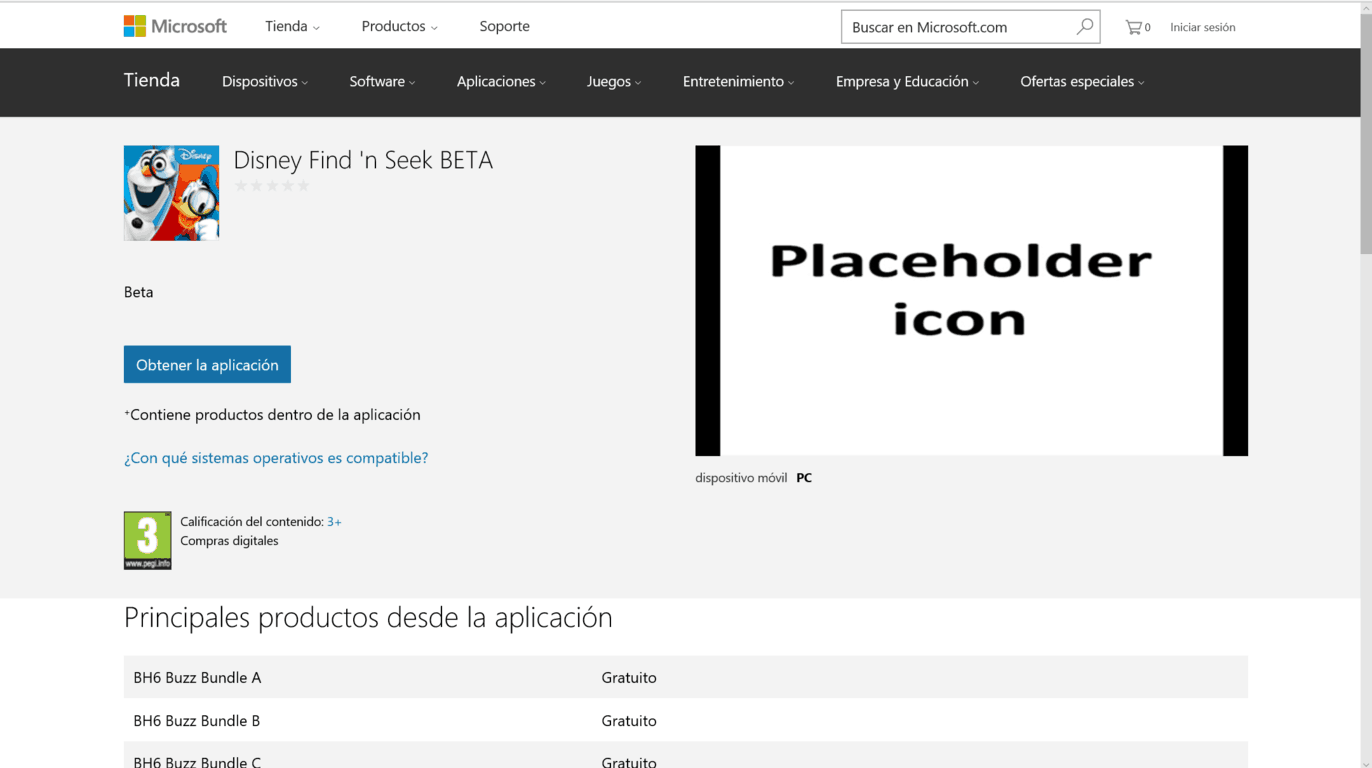Viewport: 1372px width, 768px height.
Task: Open the shopping cart
Action: pyautogui.click(x=1136, y=27)
